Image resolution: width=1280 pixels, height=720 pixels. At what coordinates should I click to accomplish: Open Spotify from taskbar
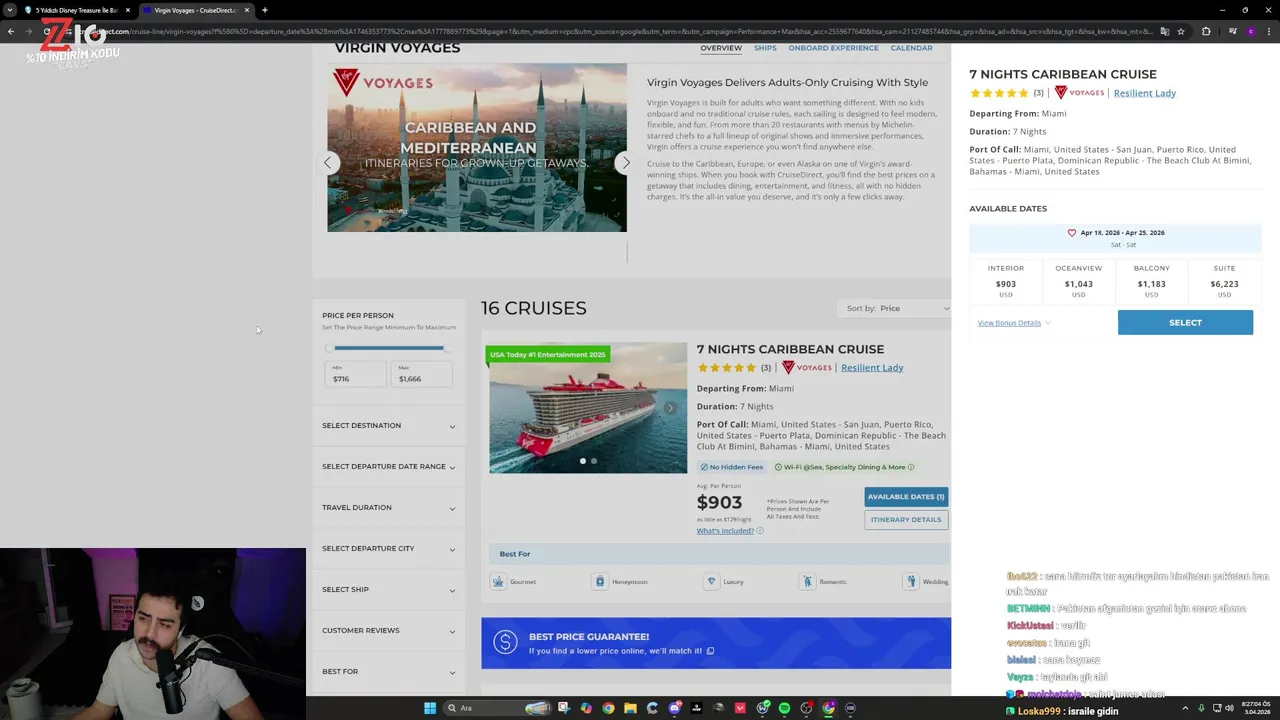coord(784,708)
